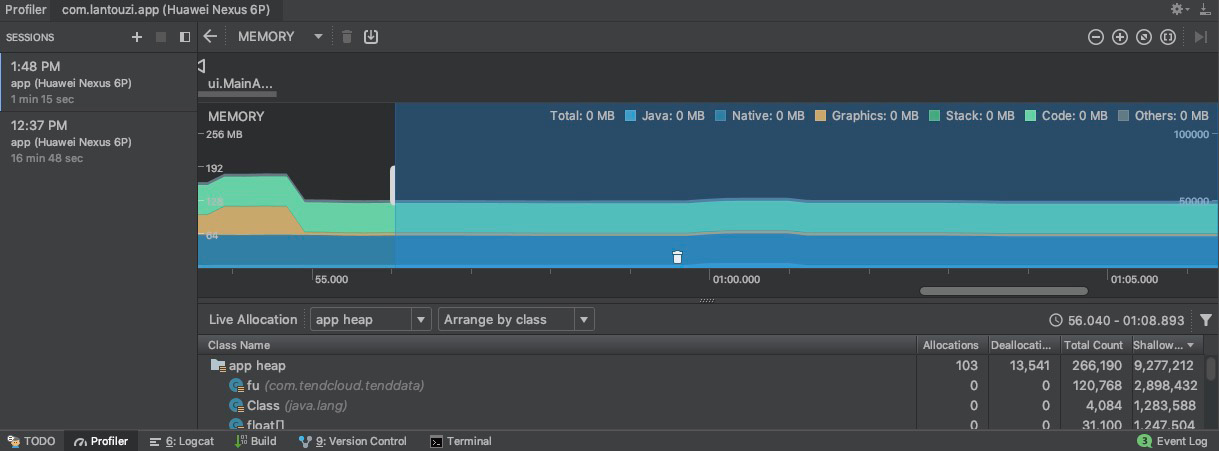Image resolution: width=1219 pixels, height=451 pixels.
Task: Select the float[] row
Action: (701, 425)
